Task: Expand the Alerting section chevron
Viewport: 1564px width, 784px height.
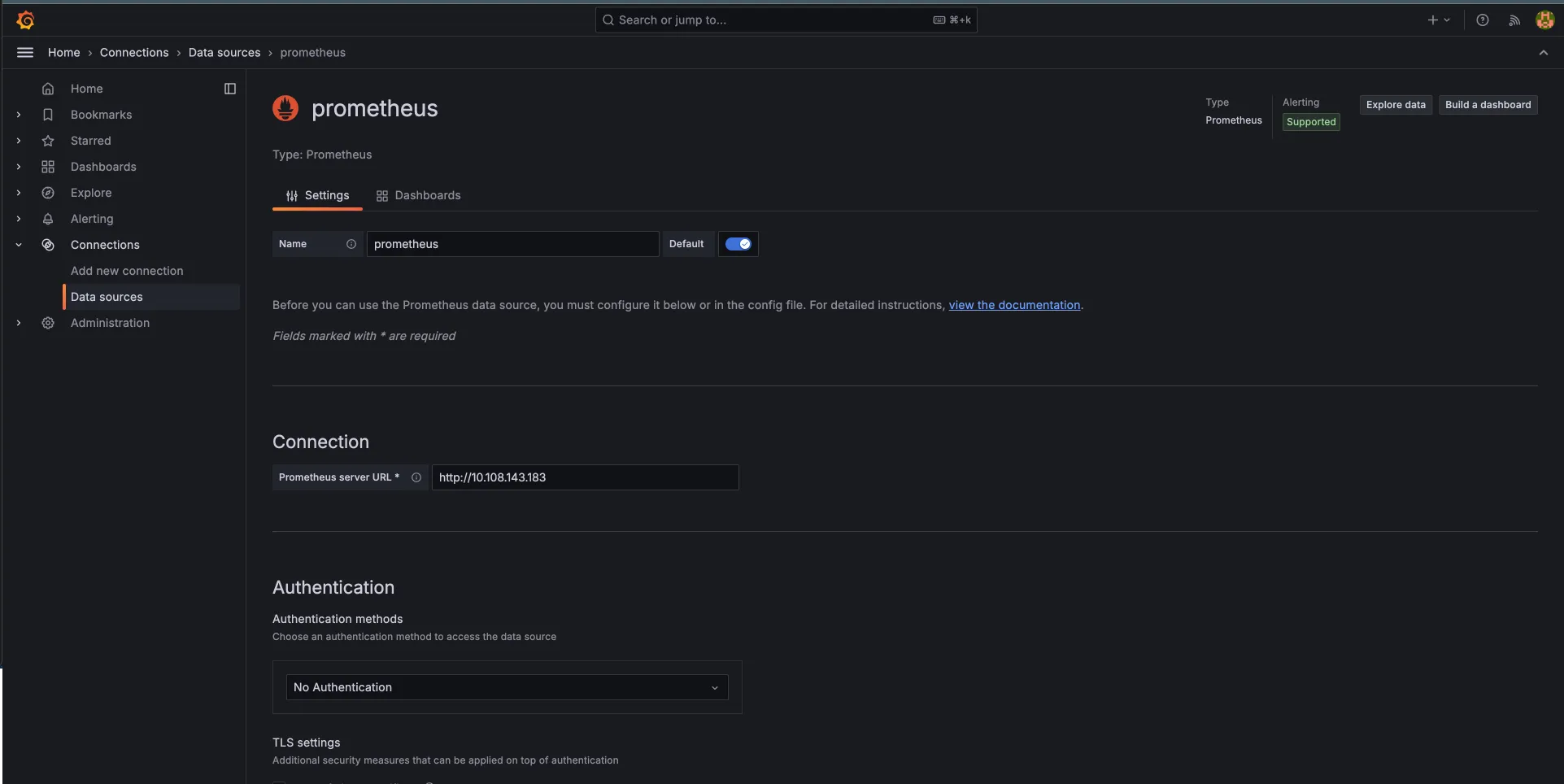Action: point(19,219)
